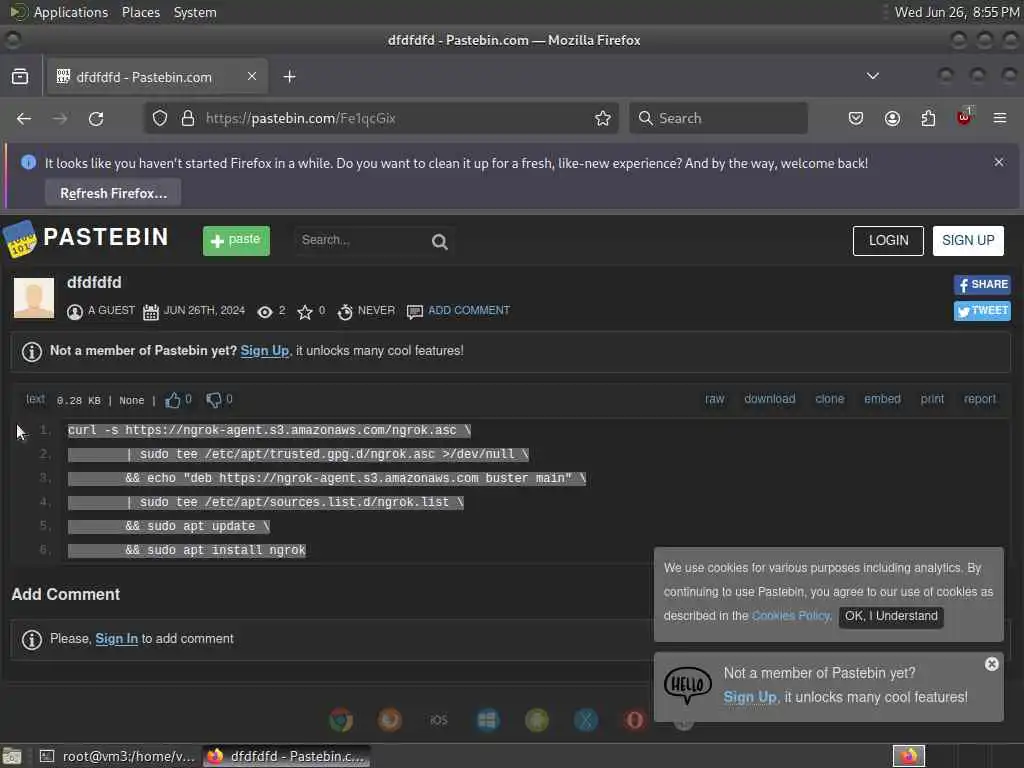Open the System menu
The width and height of the screenshot is (1024, 768).
click(195, 12)
